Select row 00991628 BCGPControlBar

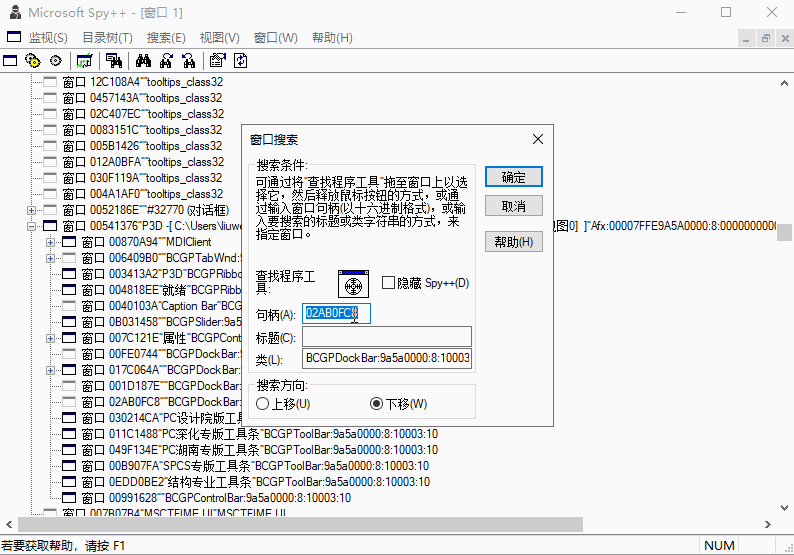[x=216, y=498]
